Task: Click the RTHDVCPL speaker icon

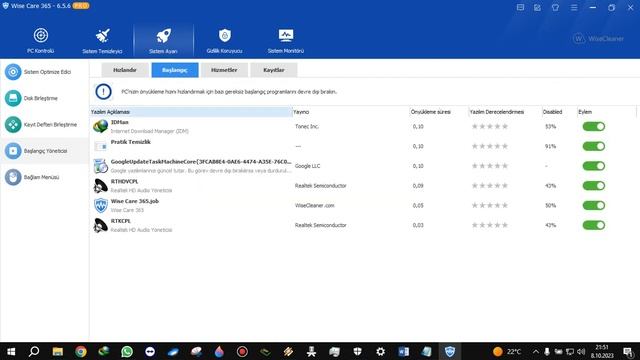Action: point(100,186)
